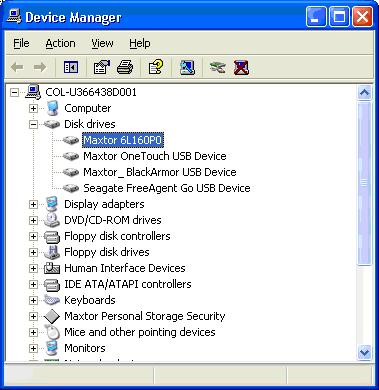Image resolution: width=379 pixels, height=390 pixels.
Task: Click the Help question mark toolbar icon
Action: (156, 67)
